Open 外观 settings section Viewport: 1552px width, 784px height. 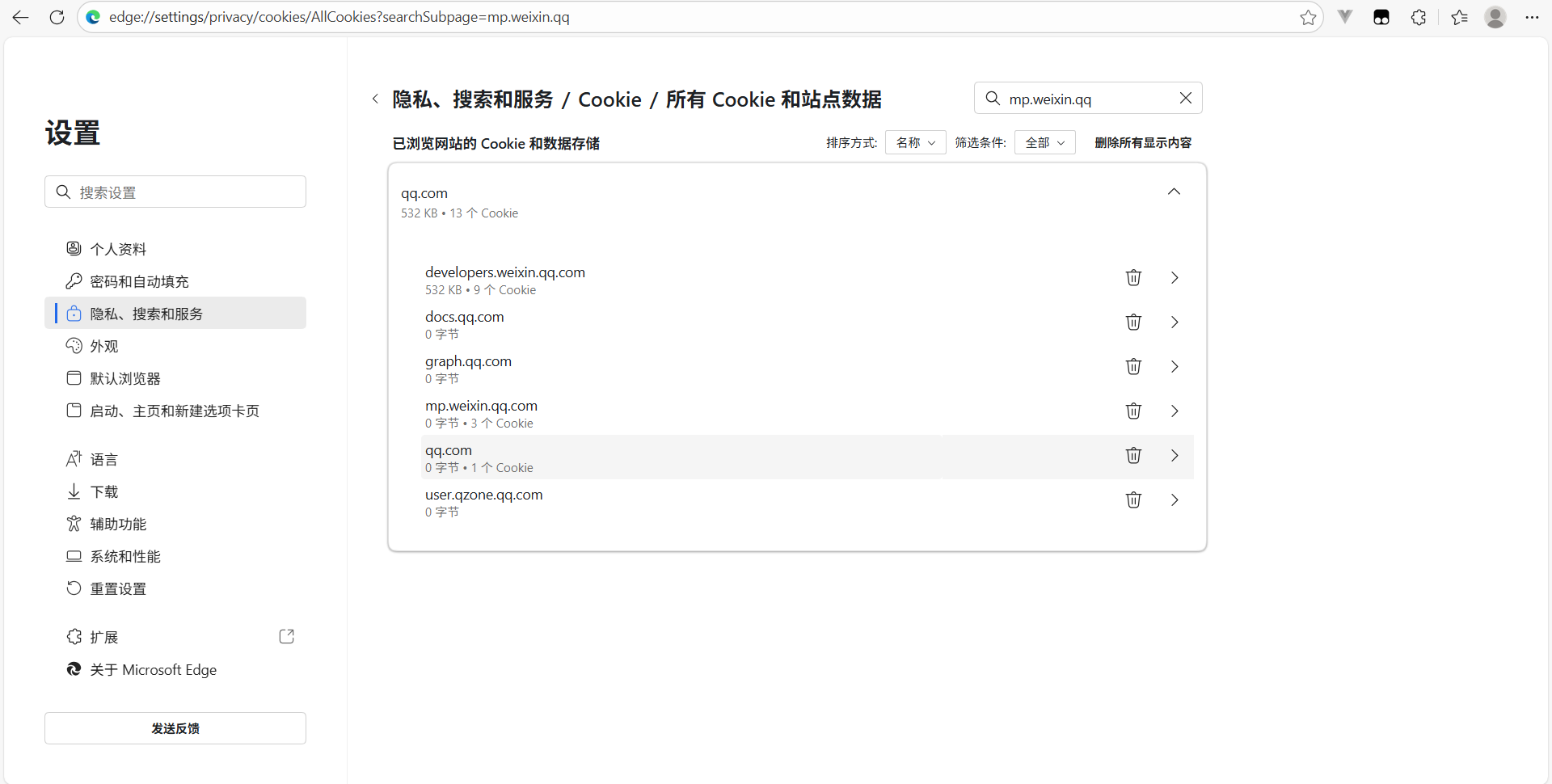point(175,346)
